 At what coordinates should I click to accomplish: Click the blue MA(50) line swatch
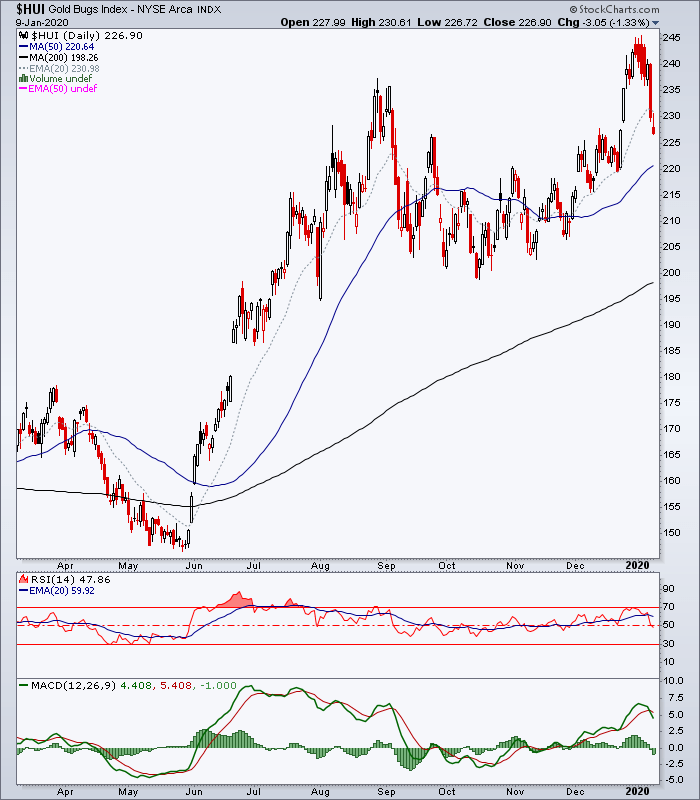(23, 47)
